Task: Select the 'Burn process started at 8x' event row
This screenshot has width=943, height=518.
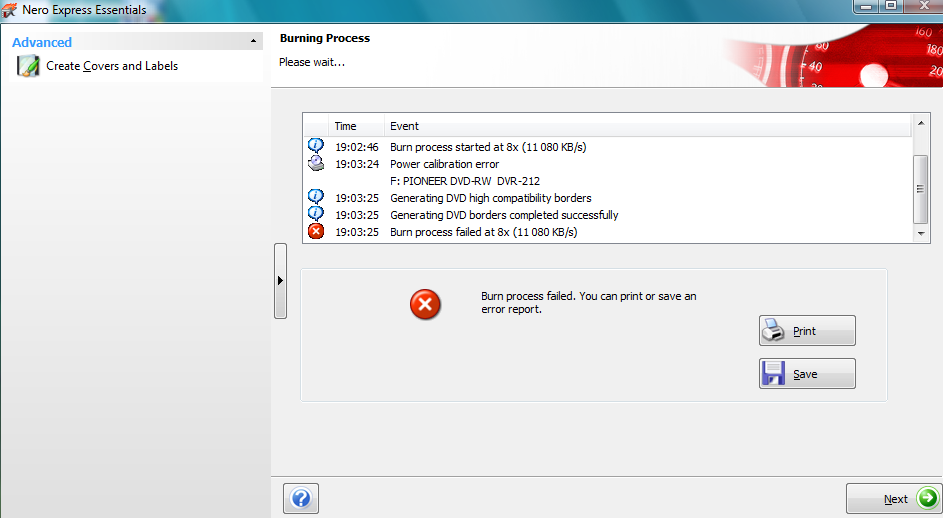Action: pyautogui.click(x=608, y=147)
